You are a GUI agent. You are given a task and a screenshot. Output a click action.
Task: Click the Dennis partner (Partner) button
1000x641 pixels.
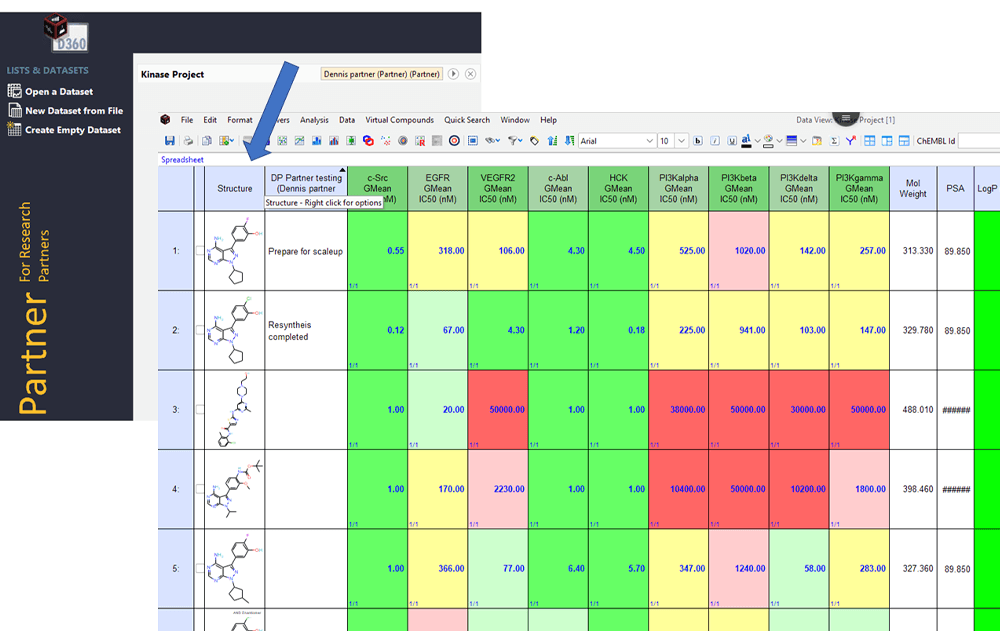point(381,74)
